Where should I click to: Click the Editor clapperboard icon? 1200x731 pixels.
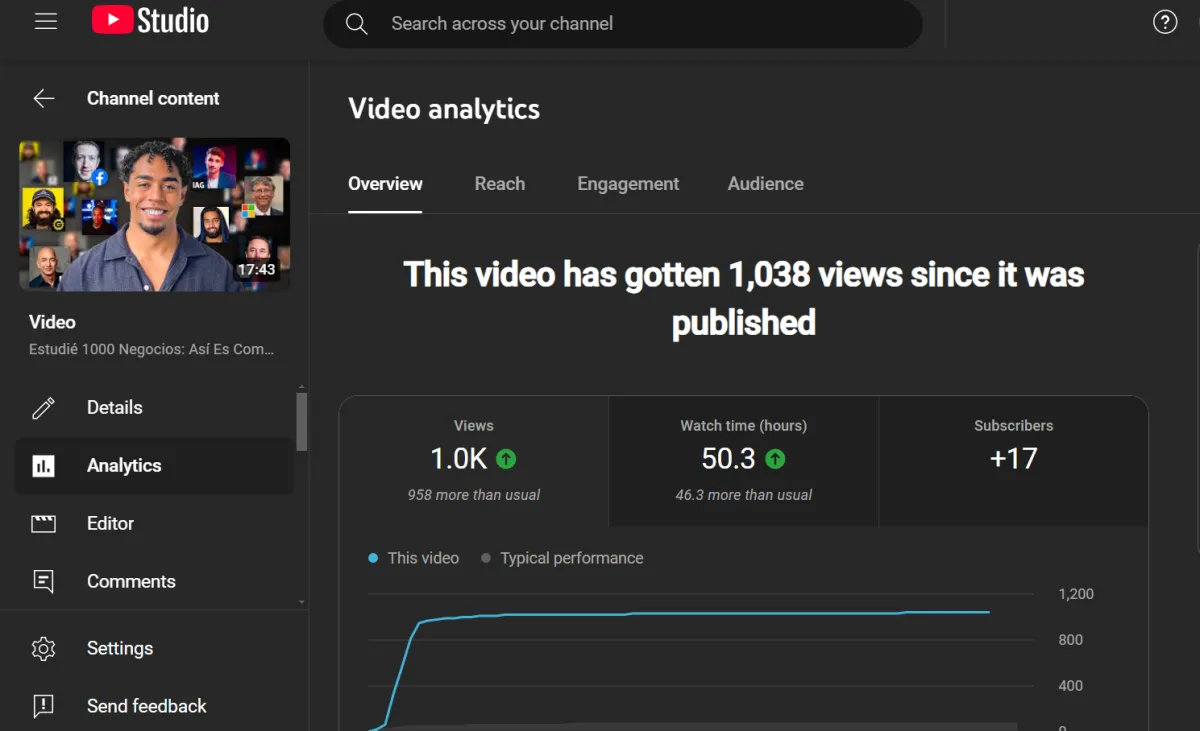[x=43, y=524]
